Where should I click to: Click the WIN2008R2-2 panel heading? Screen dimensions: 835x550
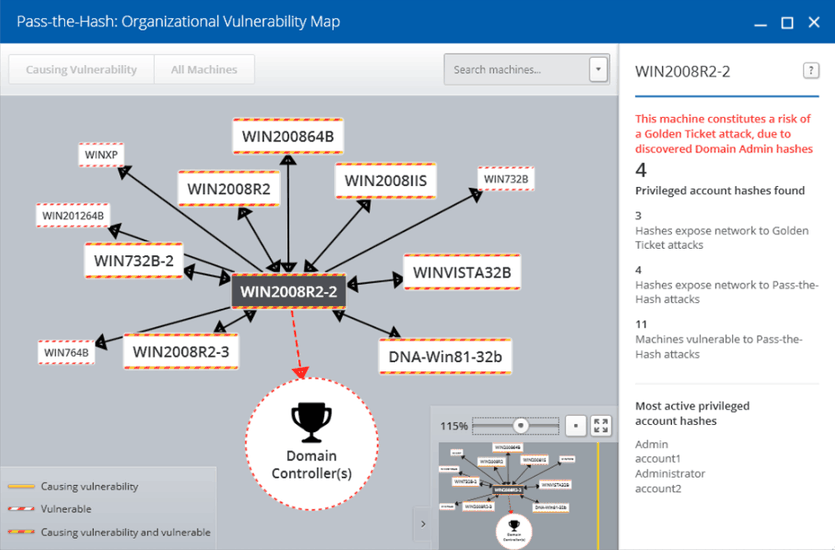[x=683, y=71]
